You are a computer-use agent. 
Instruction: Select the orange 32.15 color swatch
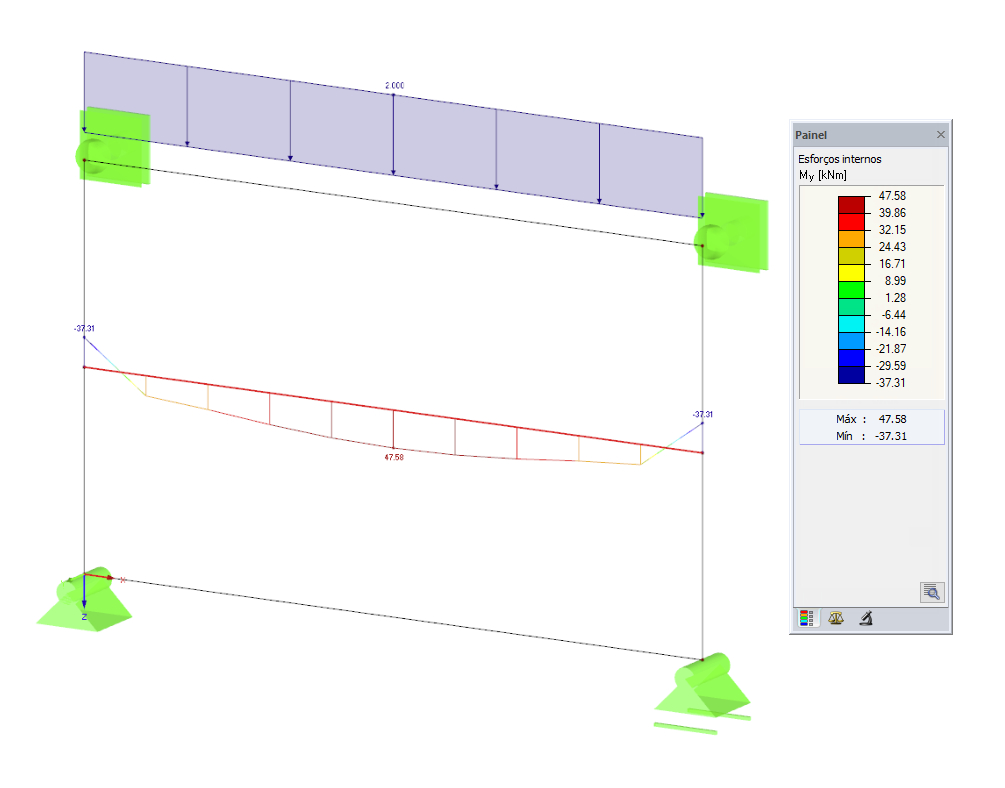pos(851,239)
